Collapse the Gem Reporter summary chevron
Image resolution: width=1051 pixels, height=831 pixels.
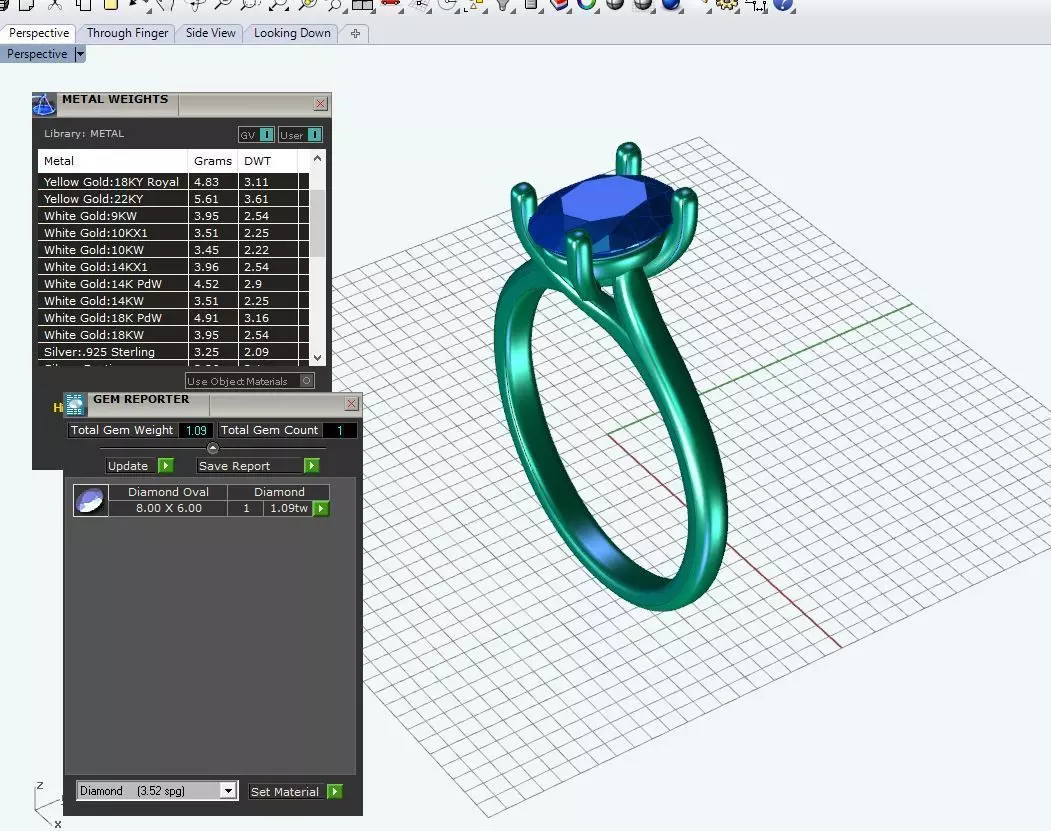[x=212, y=448]
